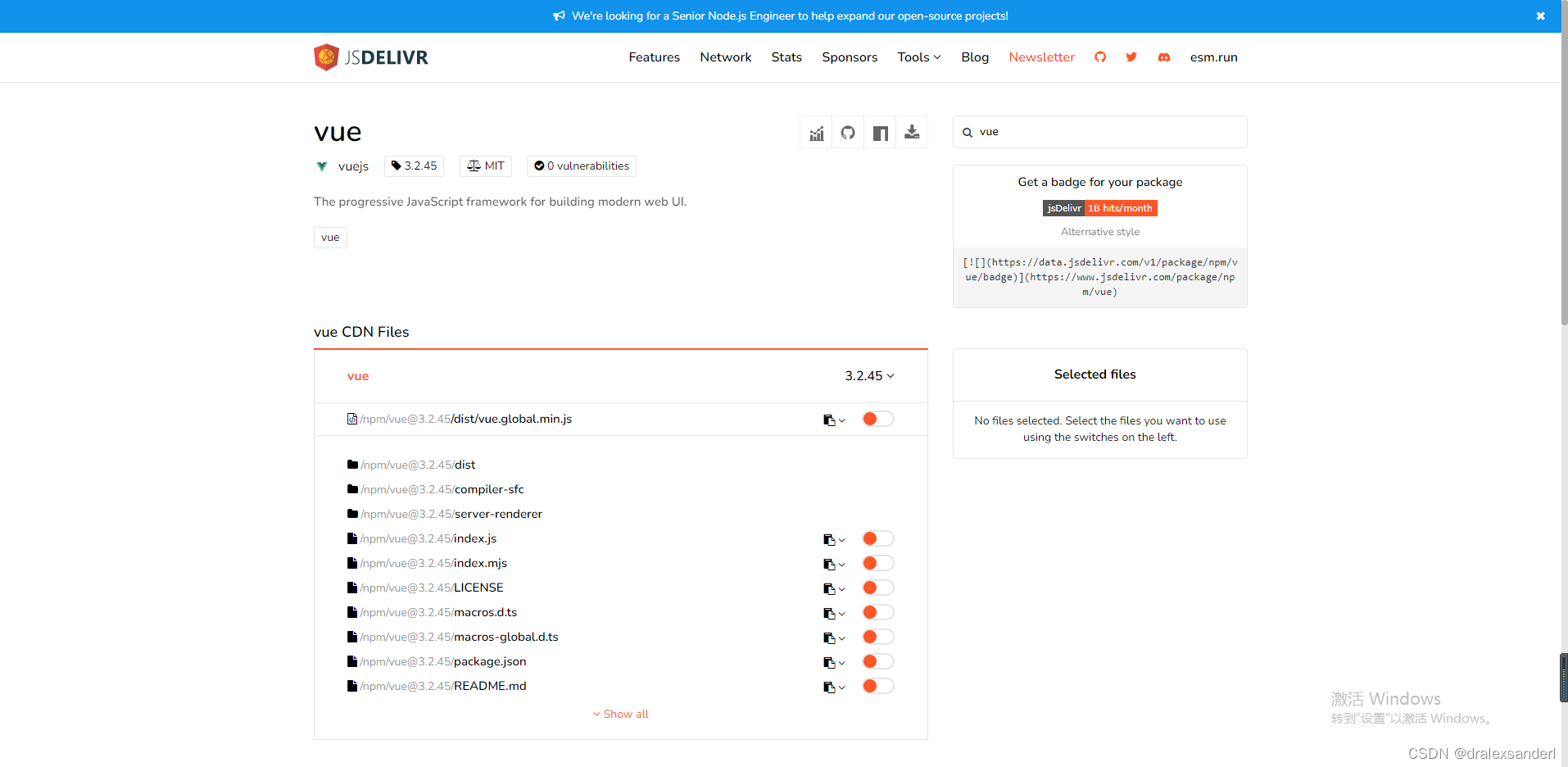1568x767 pixels.
Task: Open the vue npm page icon
Action: [x=881, y=133]
